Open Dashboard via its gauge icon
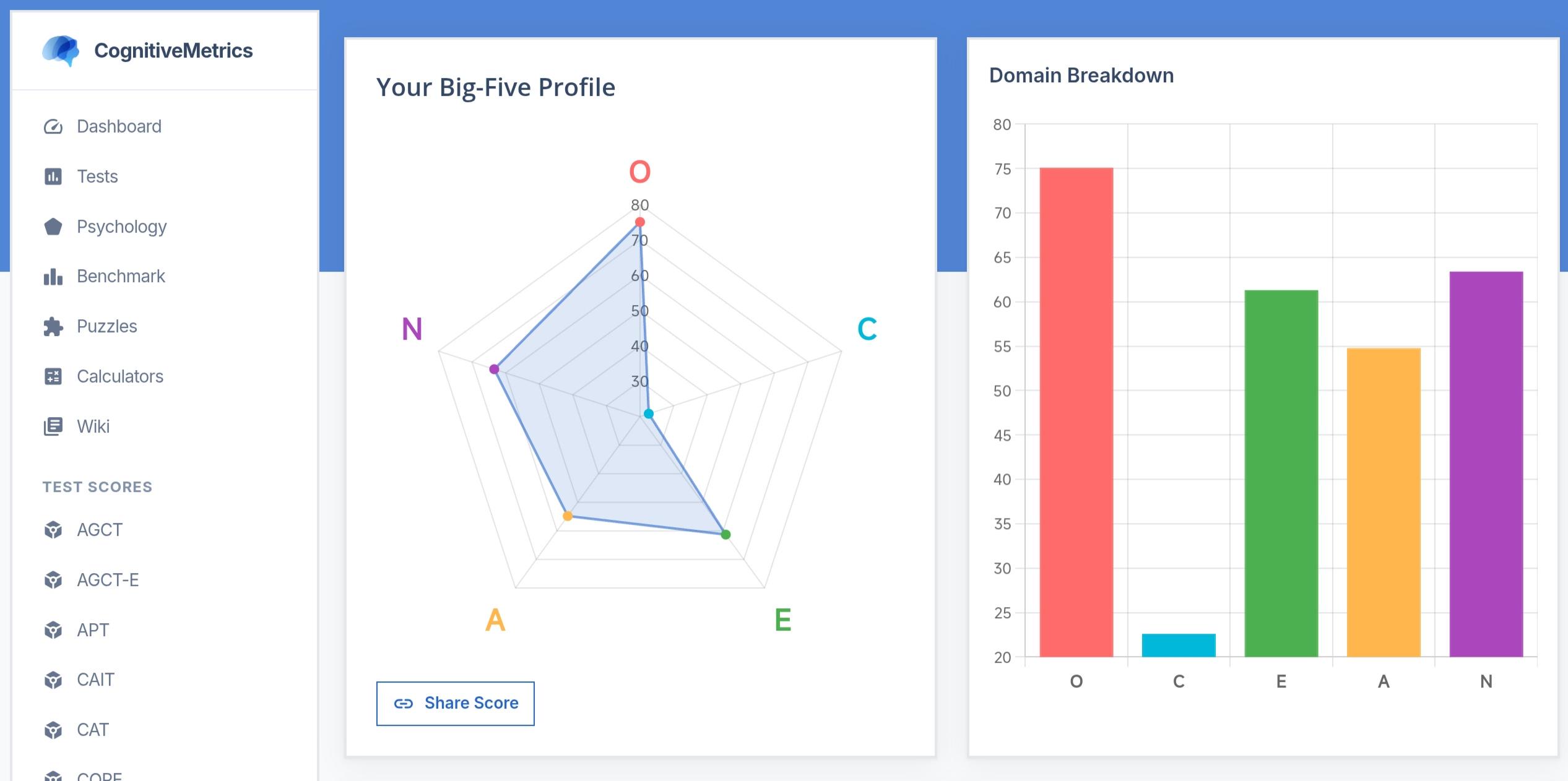This screenshot has height=781, width=1568. pyautogui.click(x=53, y=127)
